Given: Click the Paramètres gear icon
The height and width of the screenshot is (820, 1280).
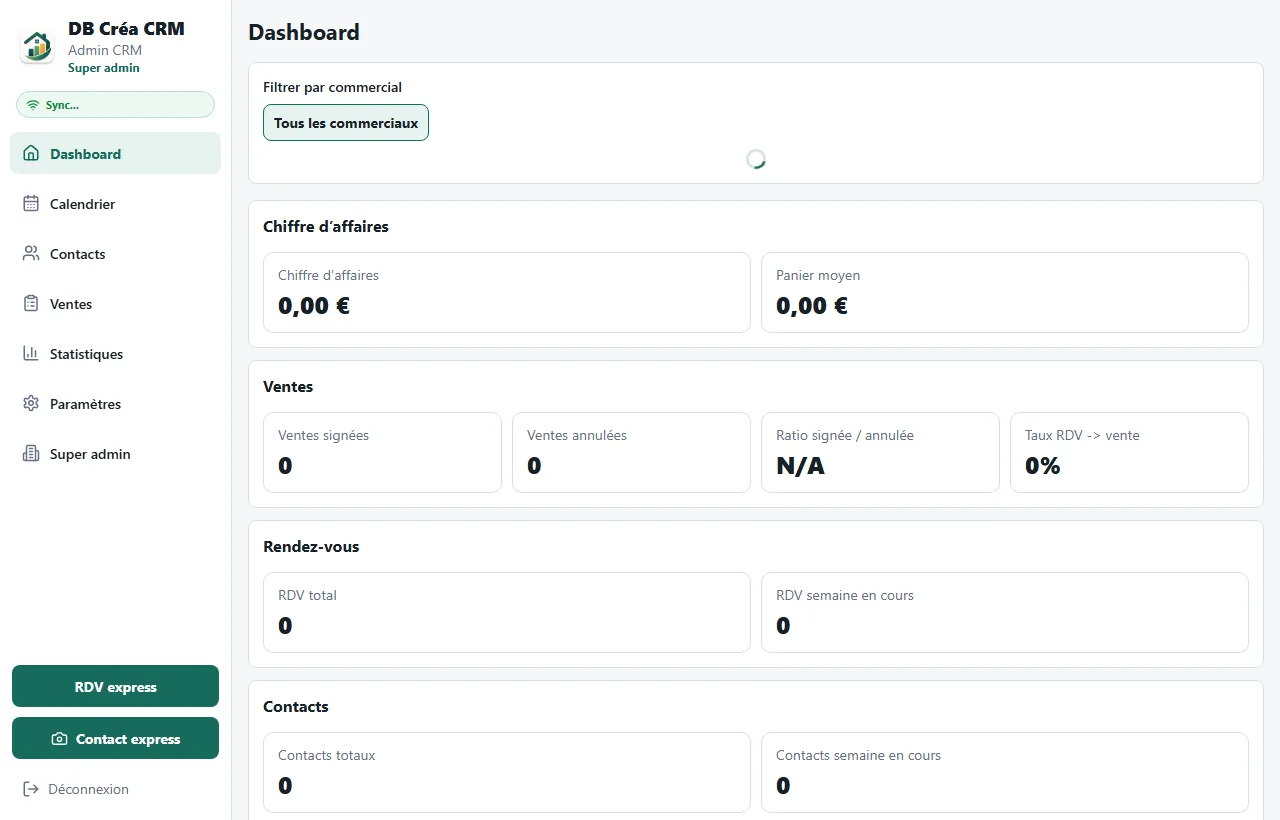Looking at the screenshot, I should 31,404.
